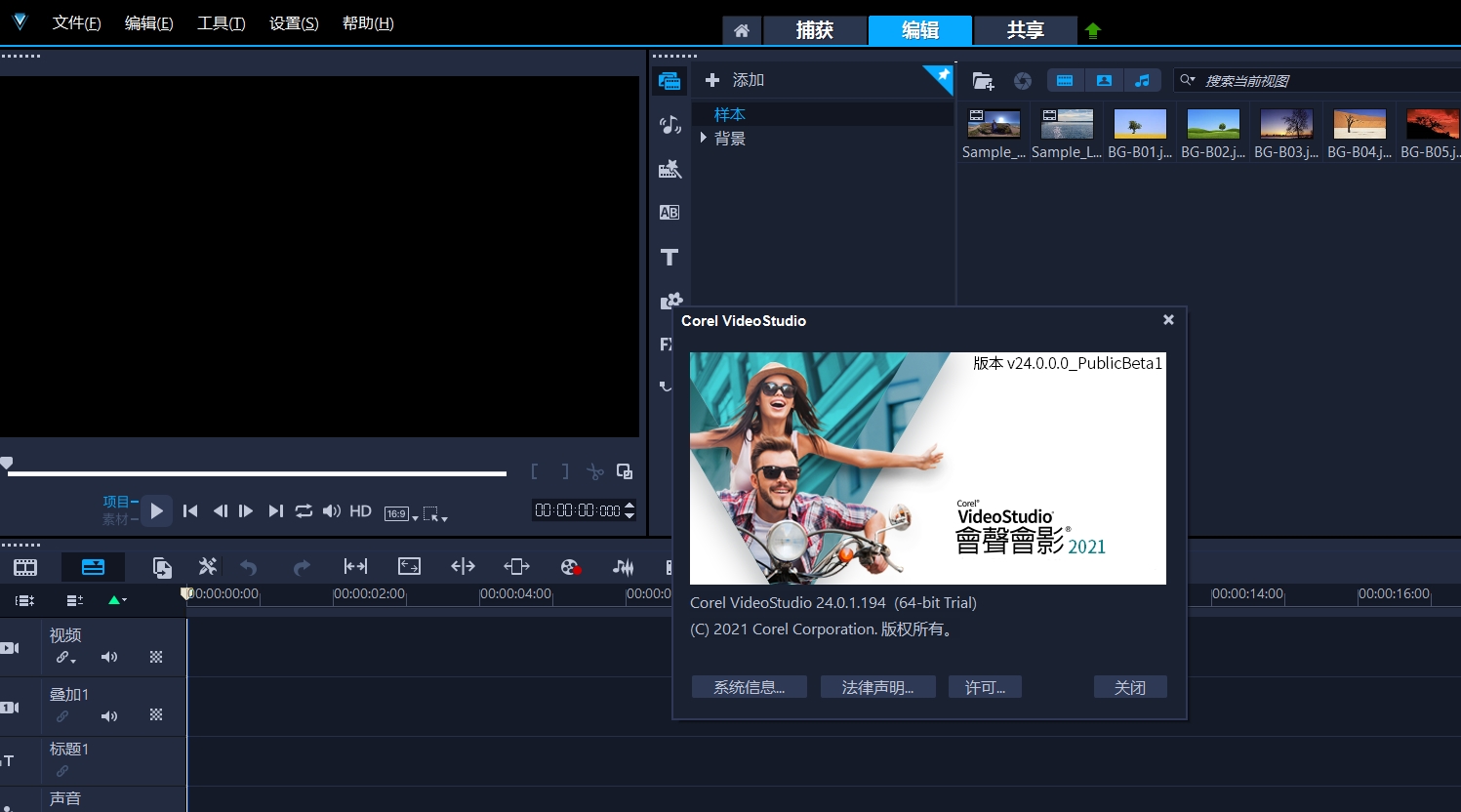Toggle audio filter in library
Viewport: 1461px width, 812px height.
point(1142,81)
